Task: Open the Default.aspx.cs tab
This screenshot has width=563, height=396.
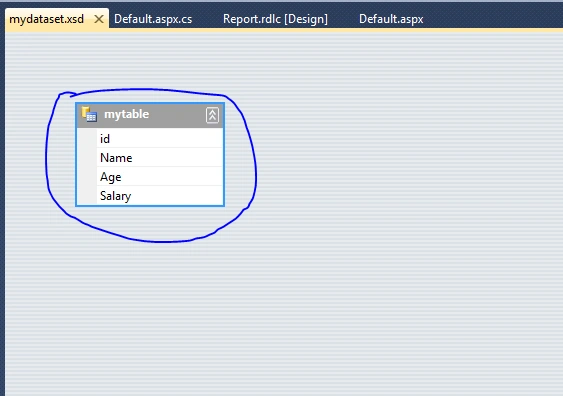Action: point(153,19)
